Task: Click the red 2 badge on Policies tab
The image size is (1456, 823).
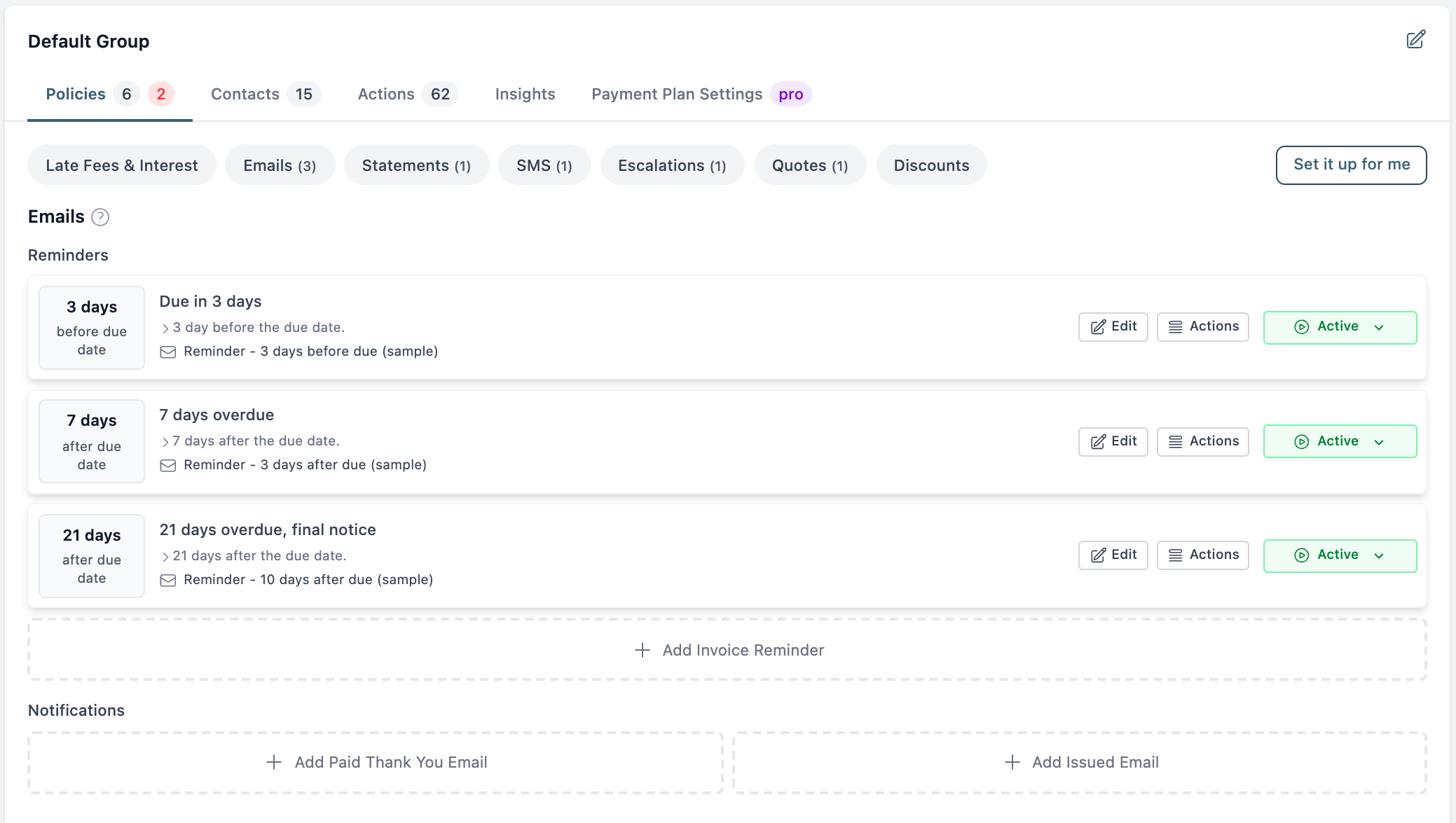Action: pos(161,94)
